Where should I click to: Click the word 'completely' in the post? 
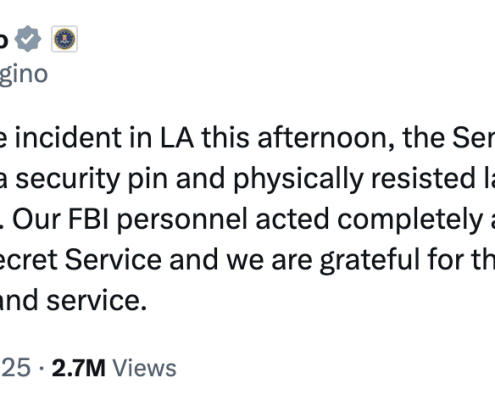coord(410,221)
